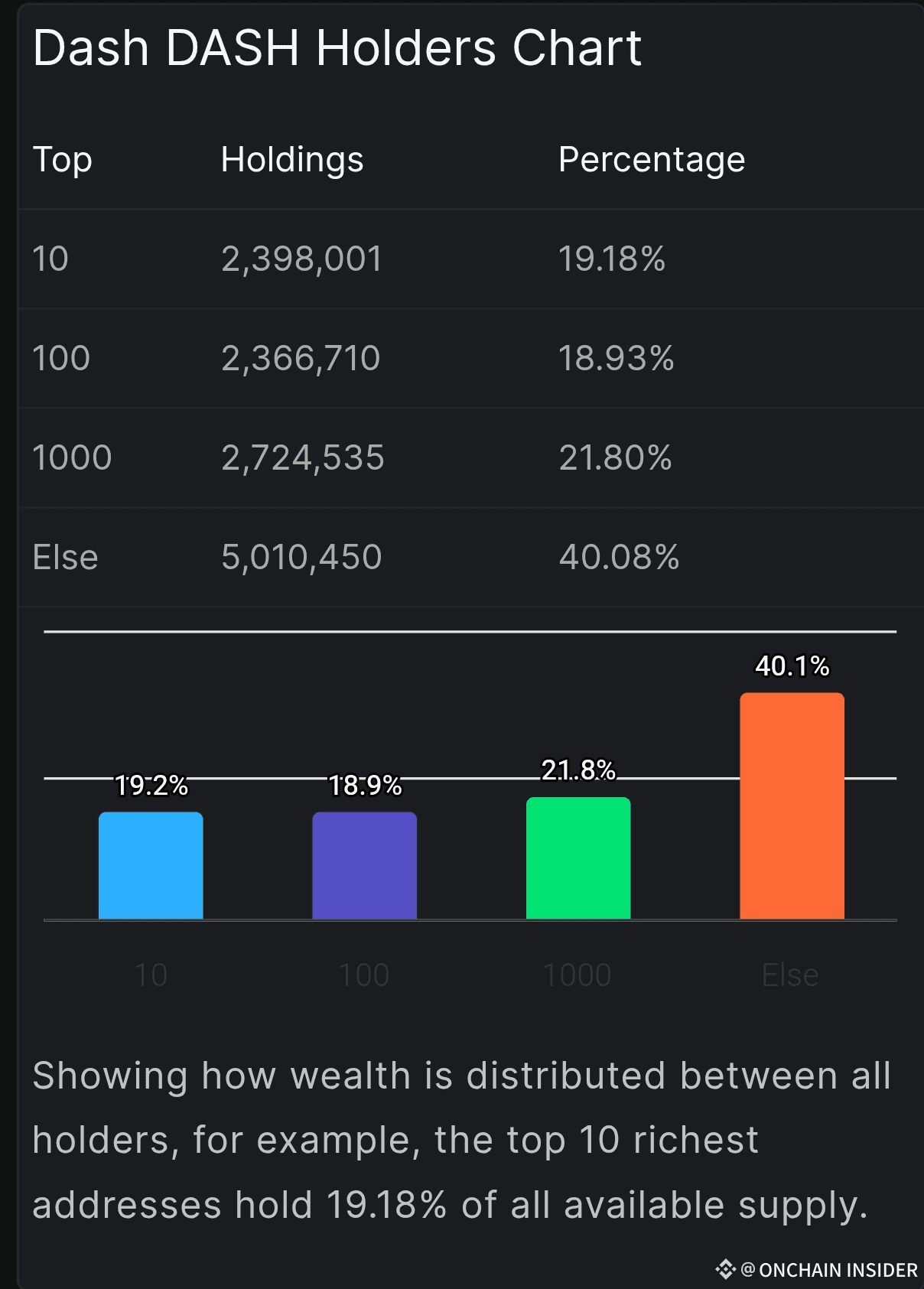Click the 2,724,535 holdings cell
The width and height of the screenshot is (924, 1289).
[x=302, y=457]
